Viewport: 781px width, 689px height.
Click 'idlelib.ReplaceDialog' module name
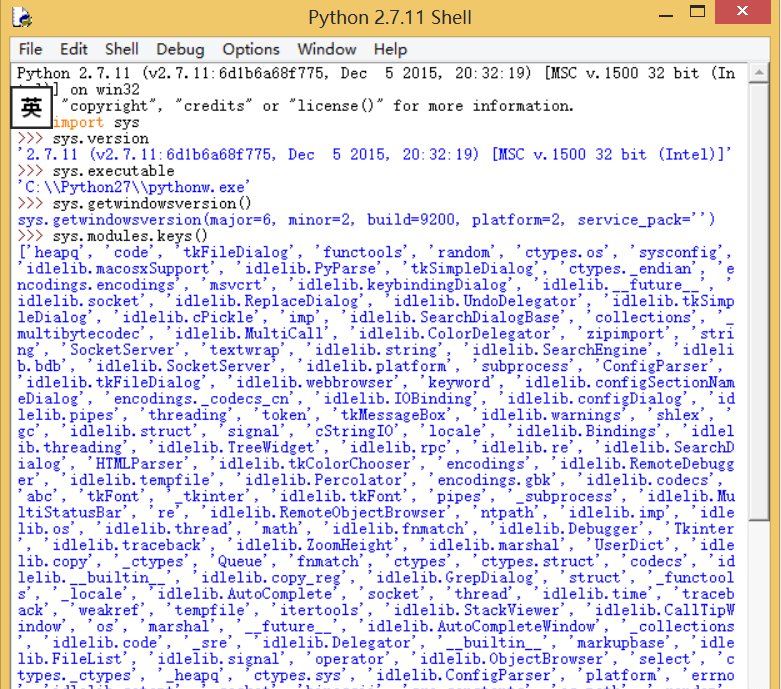pyautogui.click(x=266, y=301)
